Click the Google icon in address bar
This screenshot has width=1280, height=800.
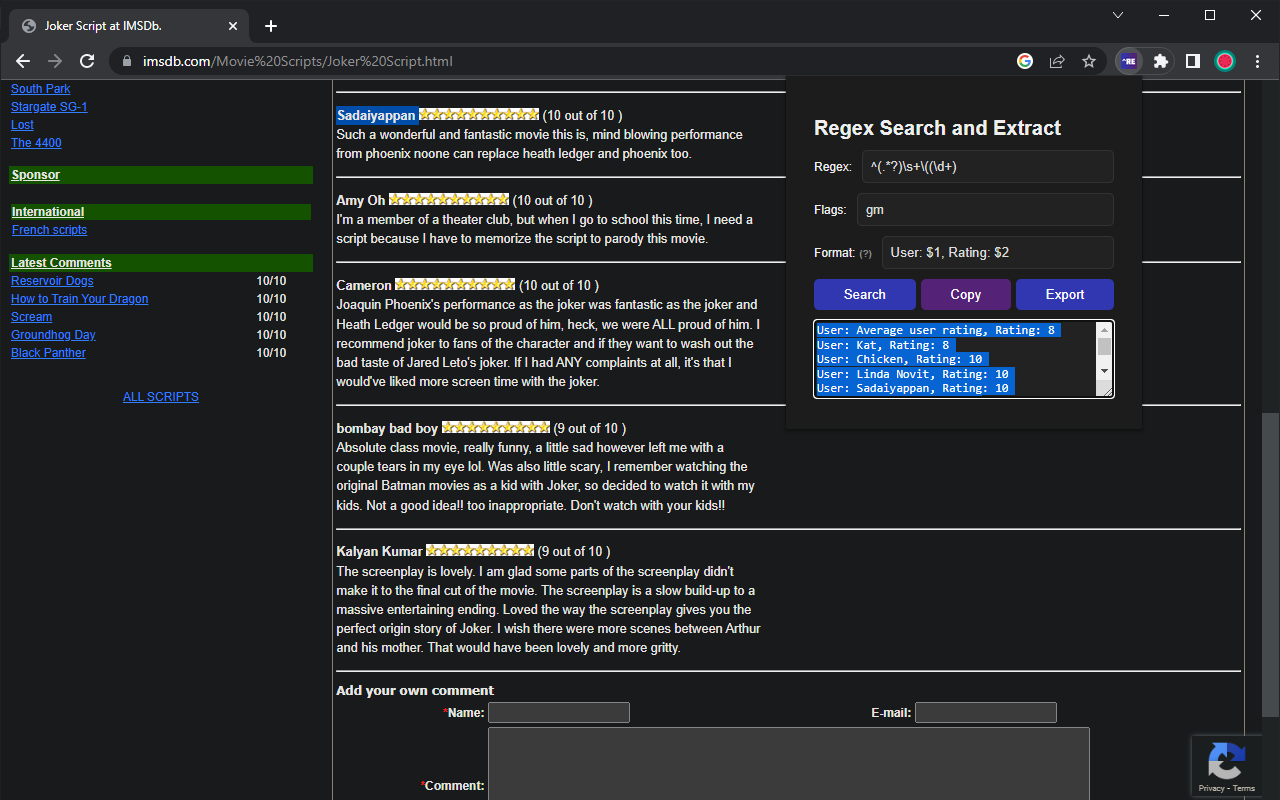[x=1025, y=61]
